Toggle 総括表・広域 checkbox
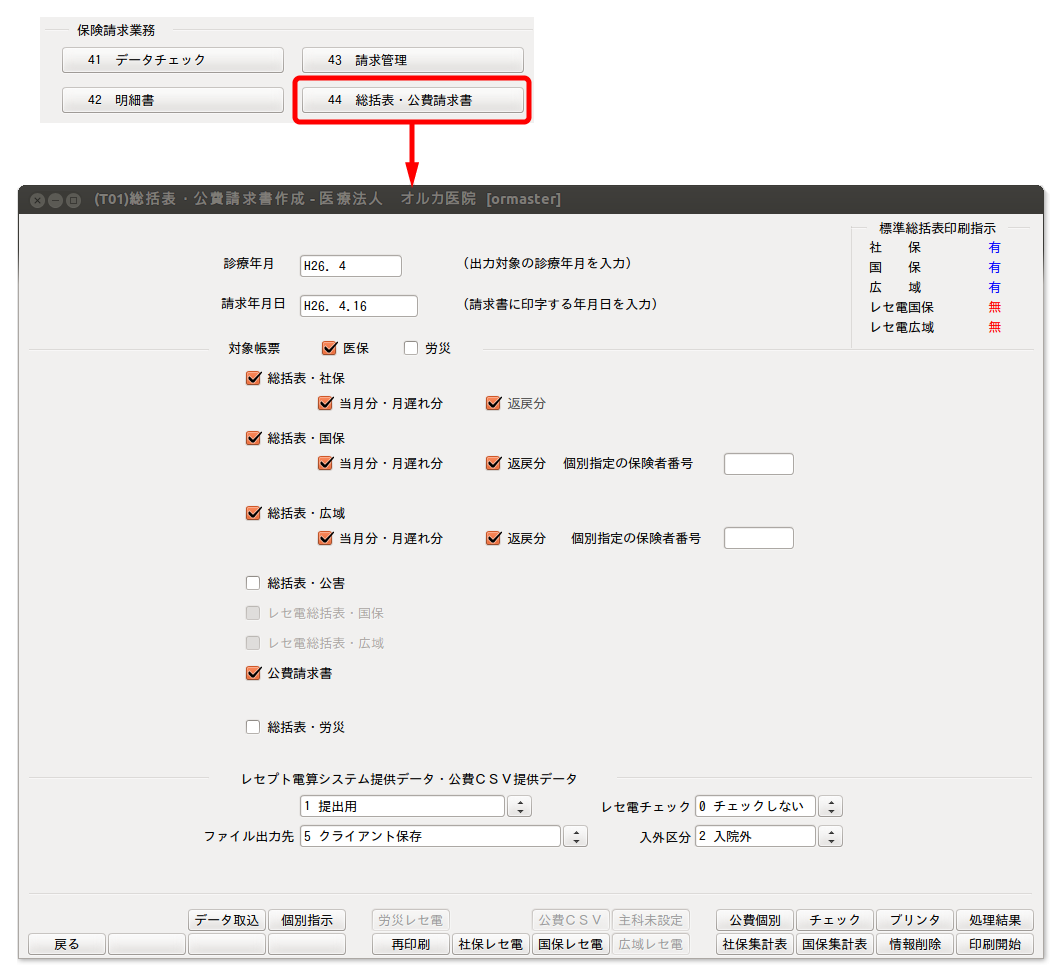 coord(253,513)
